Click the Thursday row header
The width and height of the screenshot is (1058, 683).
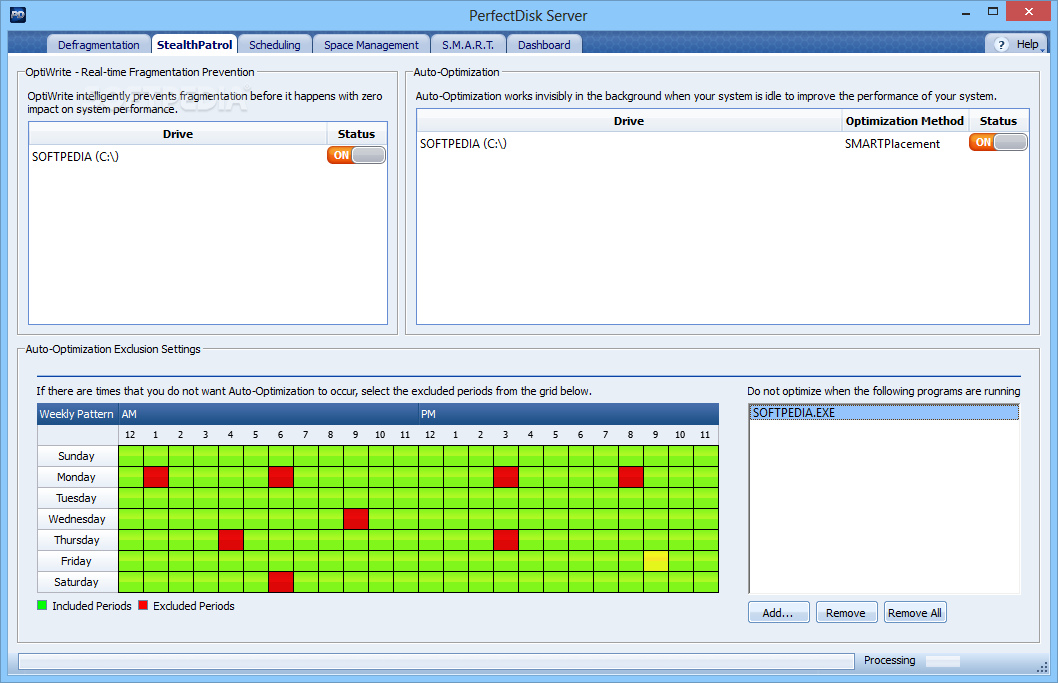[77, 540]
